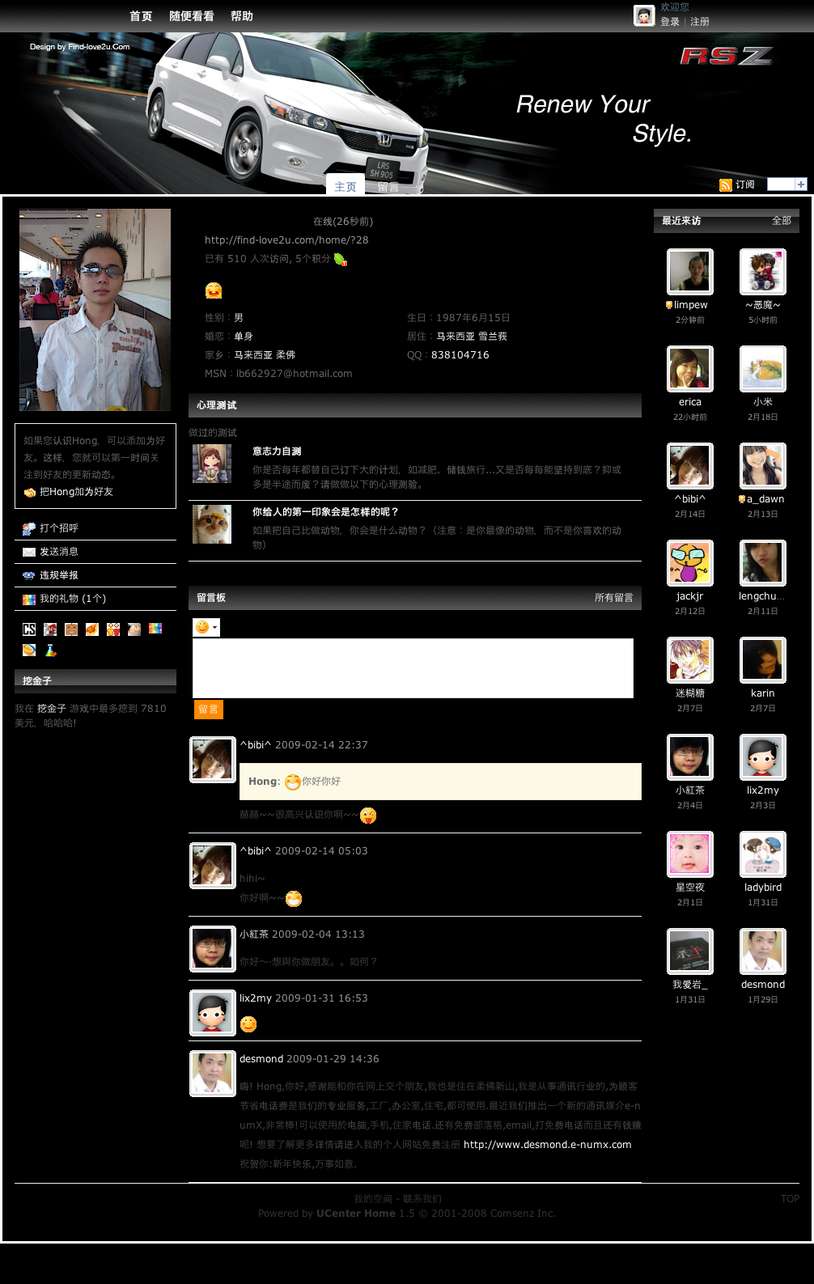Click the green credit leaf icon after 5个积分

[x=340, y=259]
